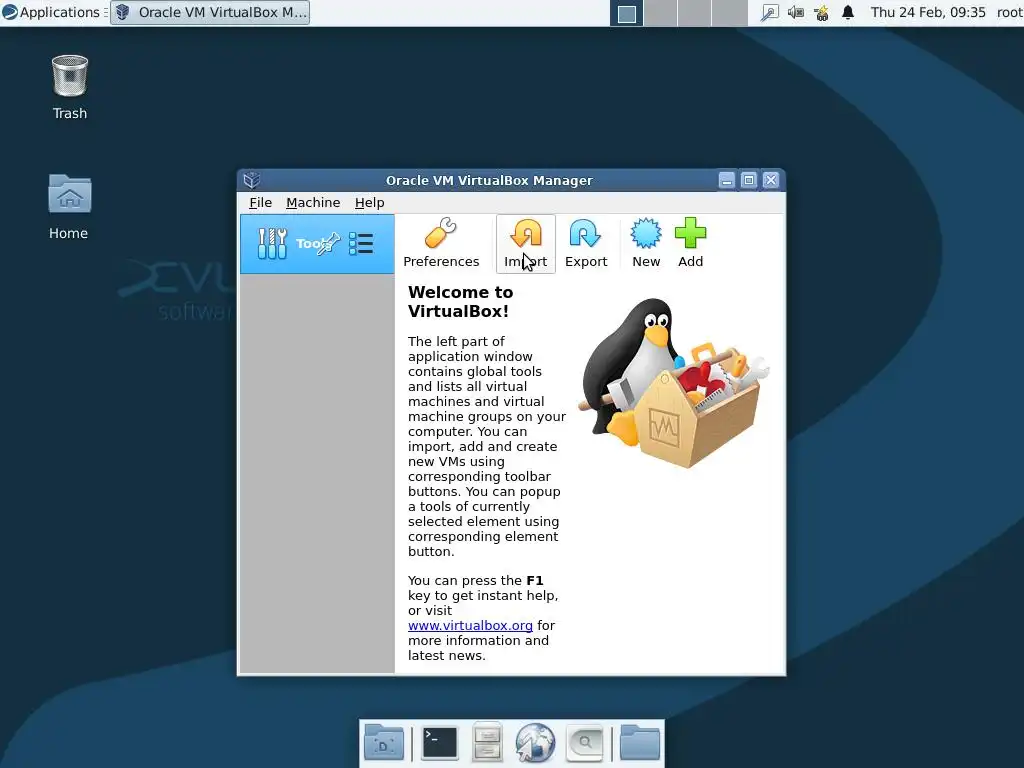
Task: Close the VirtualBox Manager window
Action: [x=771, y=180]
